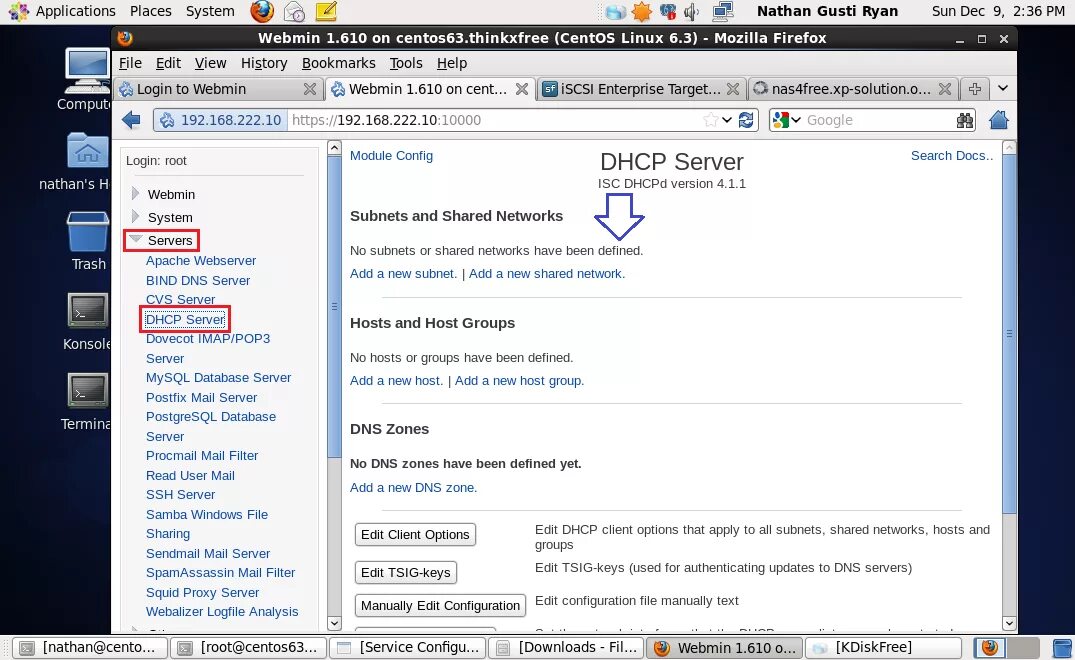
Task: Click the Search Docs link
Action: click(x=952, y=156)
